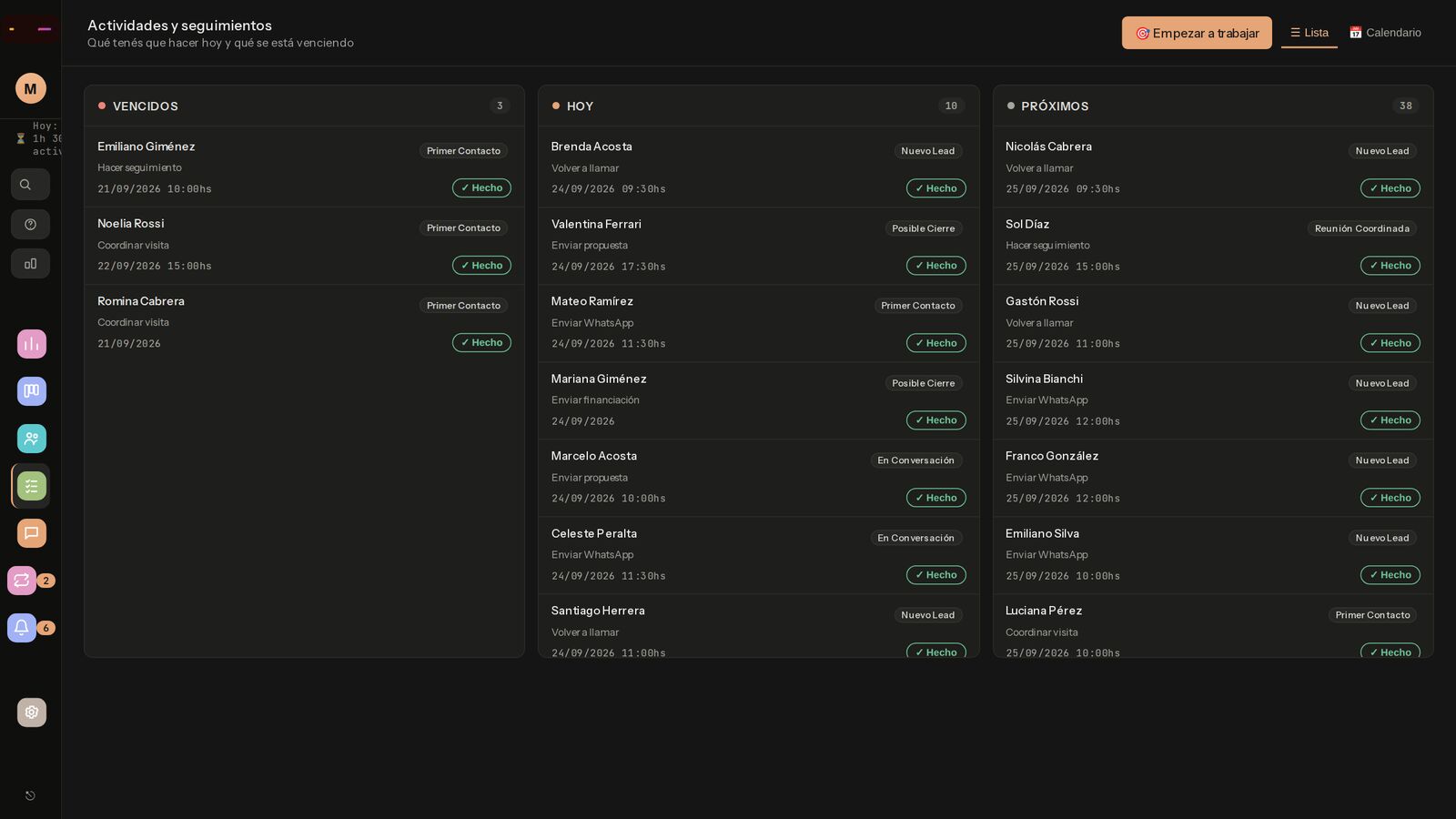
Task: Click the small bar chart sidebar button
Action: point(30,264)
